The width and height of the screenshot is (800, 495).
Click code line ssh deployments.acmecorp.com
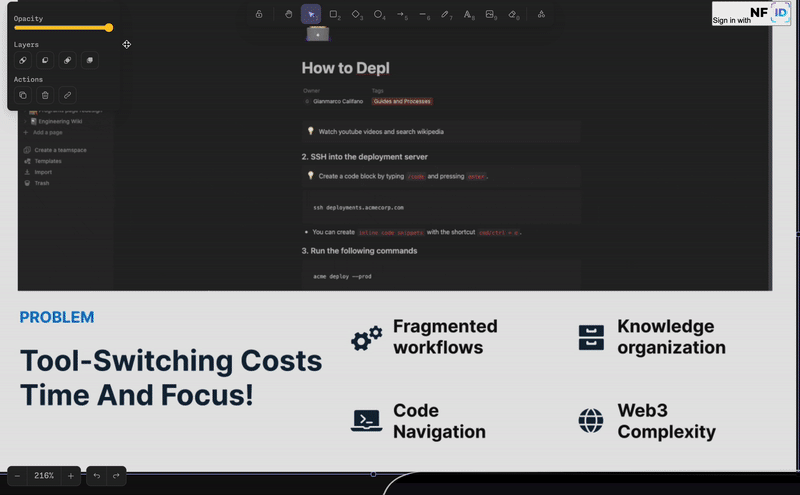(358, 208)
